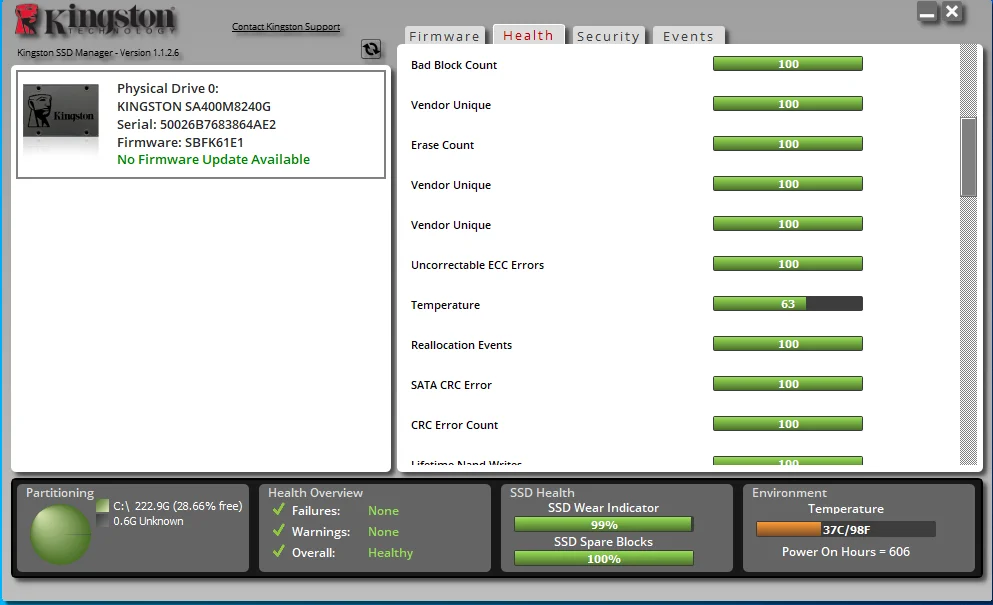Open the Events tab
993x605 pixels.
coord(688,36)
